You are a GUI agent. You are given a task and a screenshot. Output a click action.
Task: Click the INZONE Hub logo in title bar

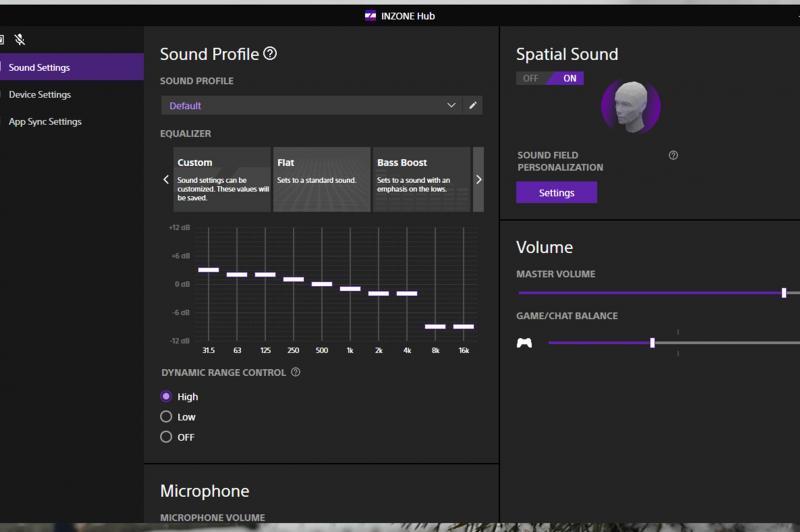(x=370, y=16)
